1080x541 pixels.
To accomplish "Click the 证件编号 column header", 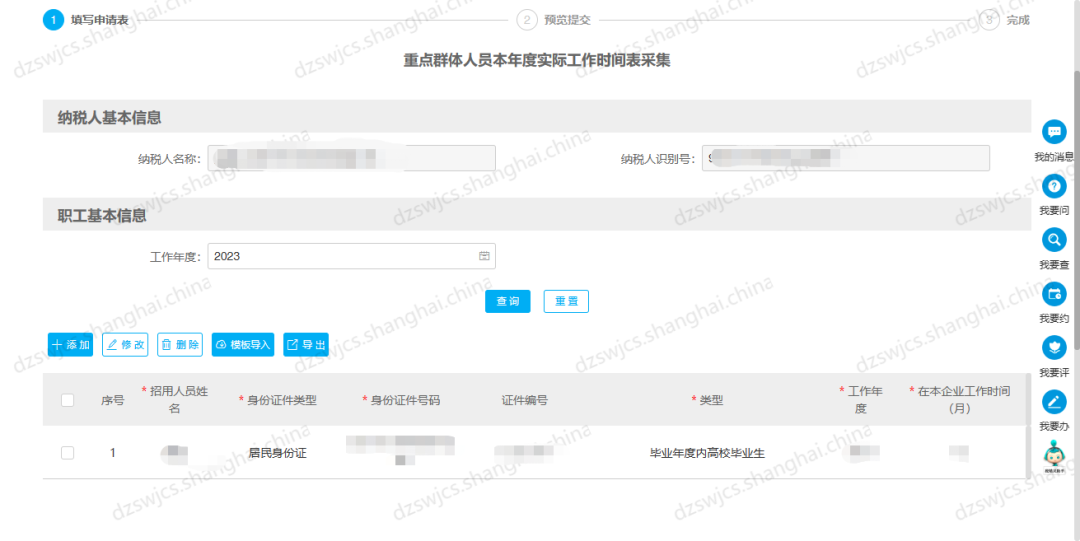I will coord(525,400).
